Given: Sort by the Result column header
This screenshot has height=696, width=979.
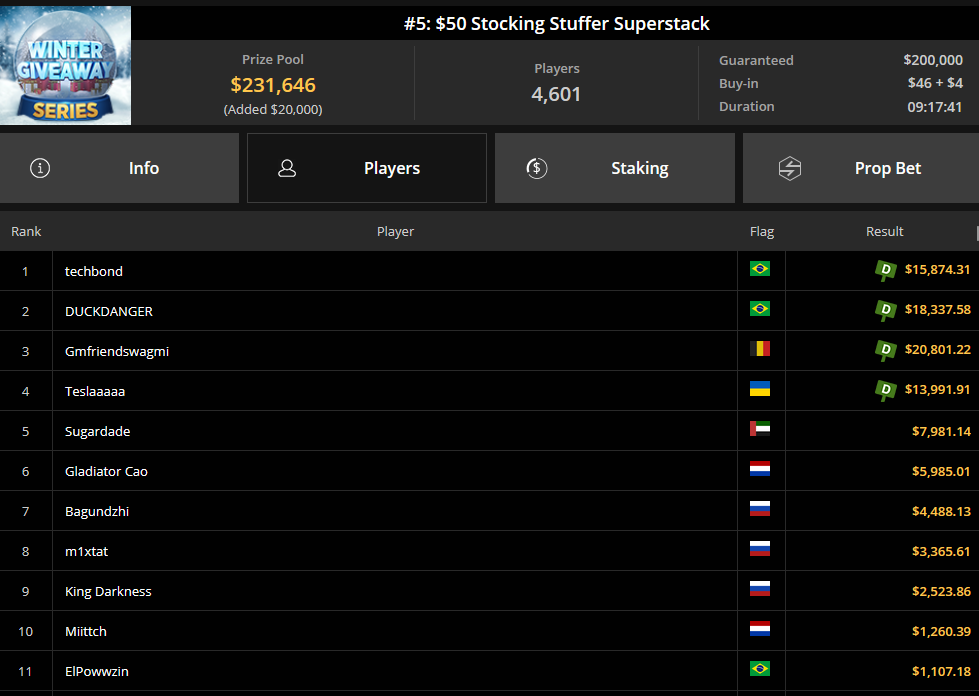Looking at the screenshot, I should pyautogui.click(x=885, y=232).
